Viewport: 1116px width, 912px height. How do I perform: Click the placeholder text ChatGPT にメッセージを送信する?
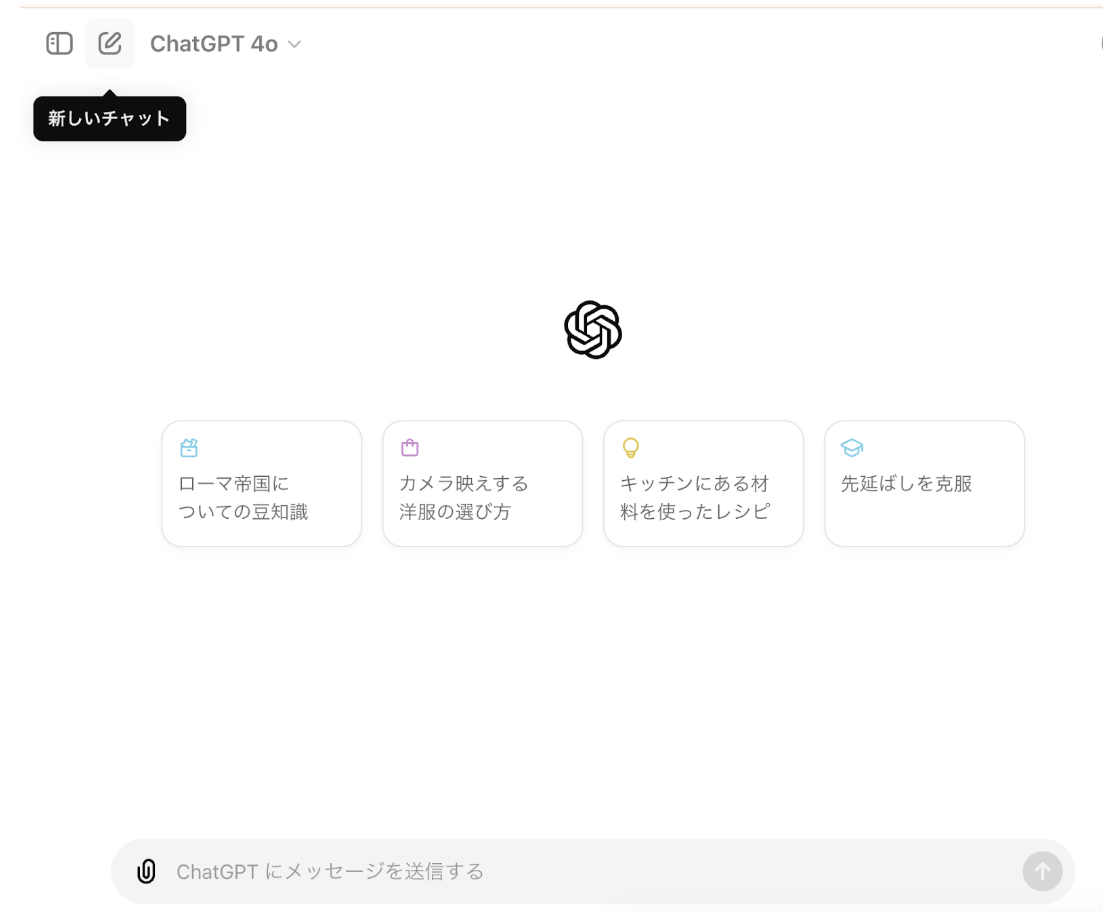(x=332, y=871)
